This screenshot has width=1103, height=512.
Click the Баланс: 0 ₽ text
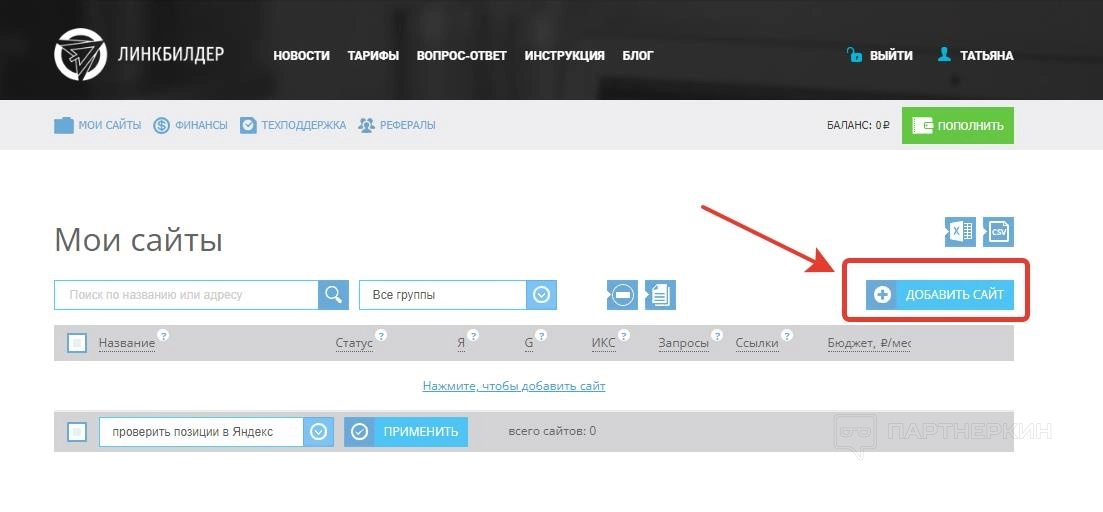coord(859,125)
